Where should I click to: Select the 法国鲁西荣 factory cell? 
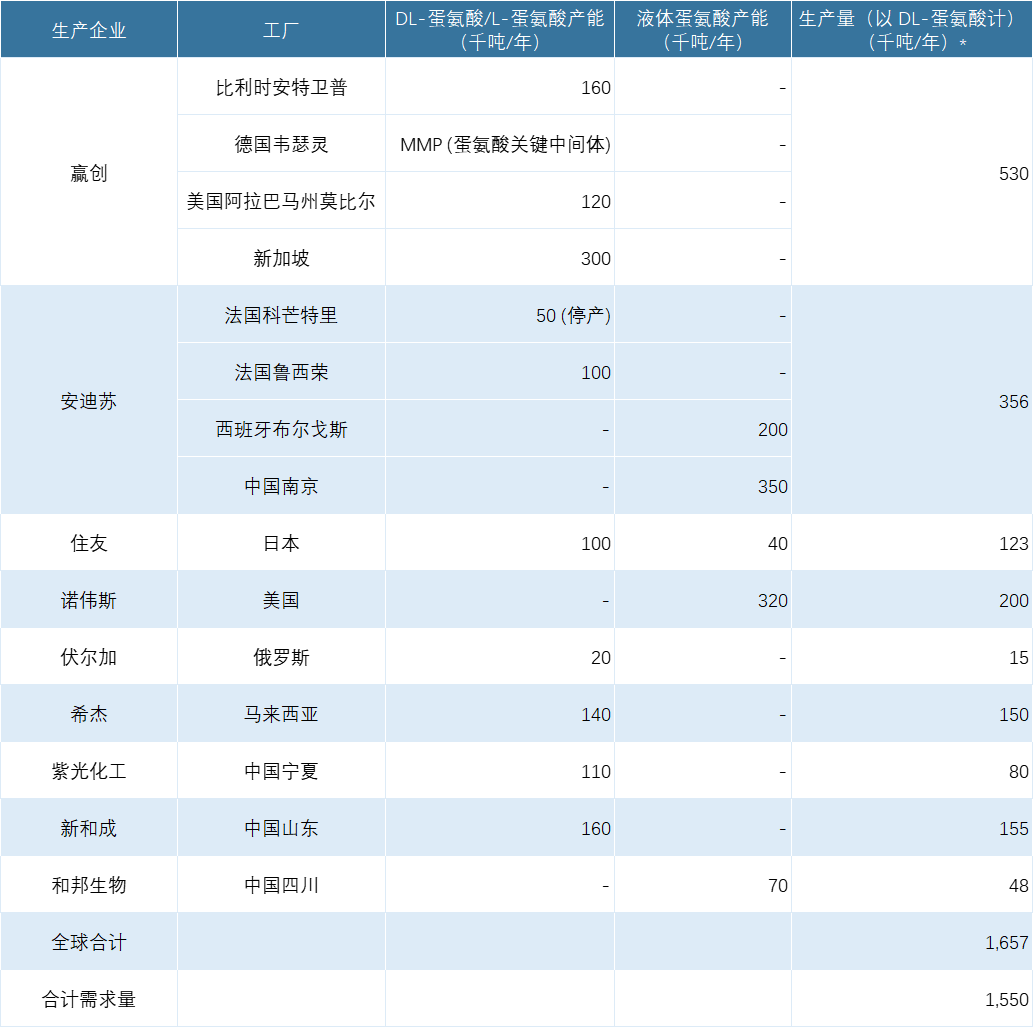click(281, 372)
